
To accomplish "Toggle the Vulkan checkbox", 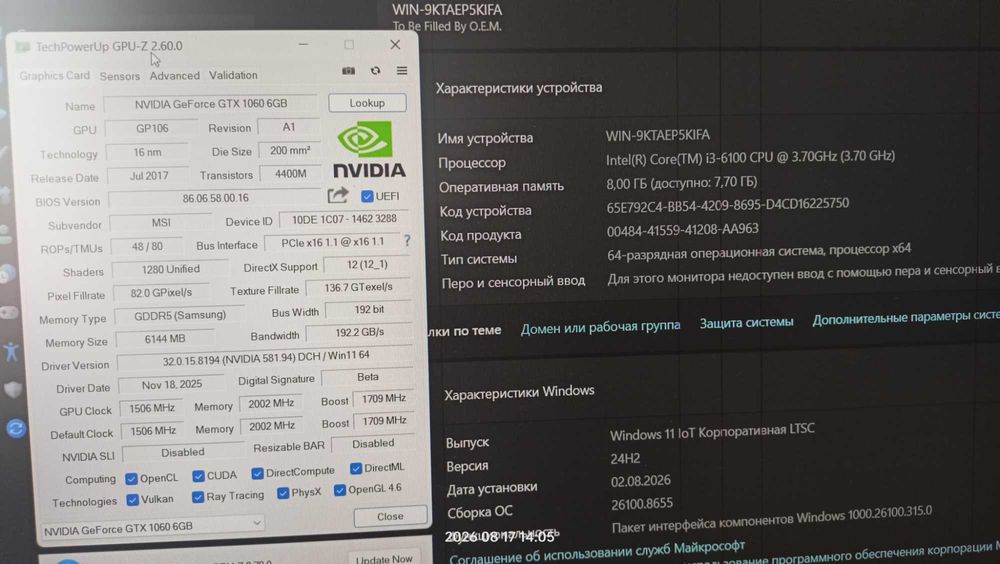I will 132,500.
